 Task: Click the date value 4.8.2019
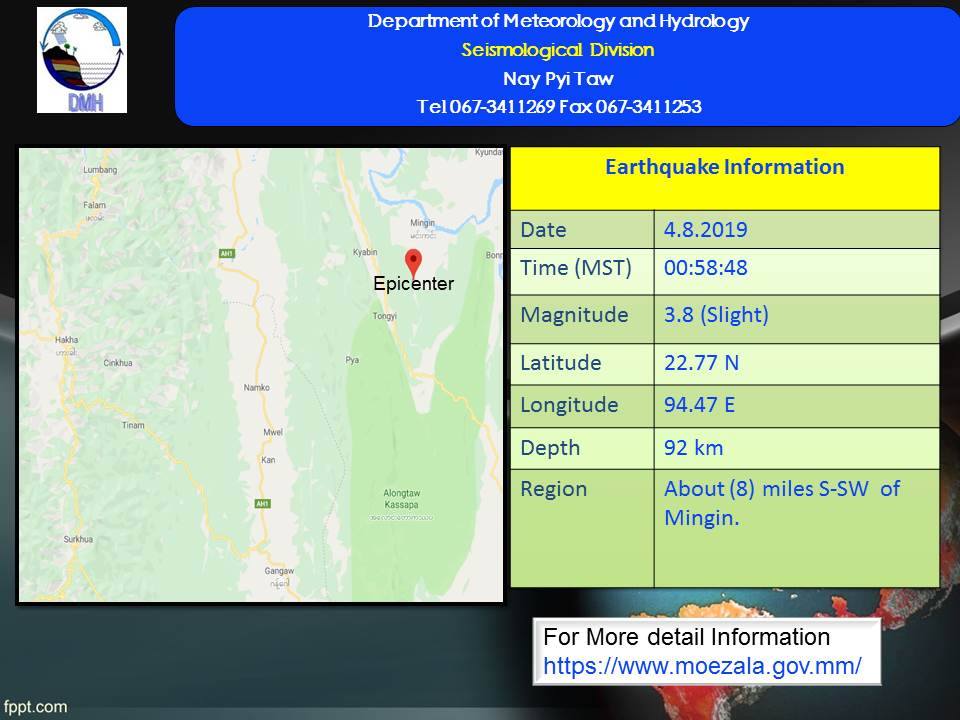pyautogui.click(x=705, y=230)
